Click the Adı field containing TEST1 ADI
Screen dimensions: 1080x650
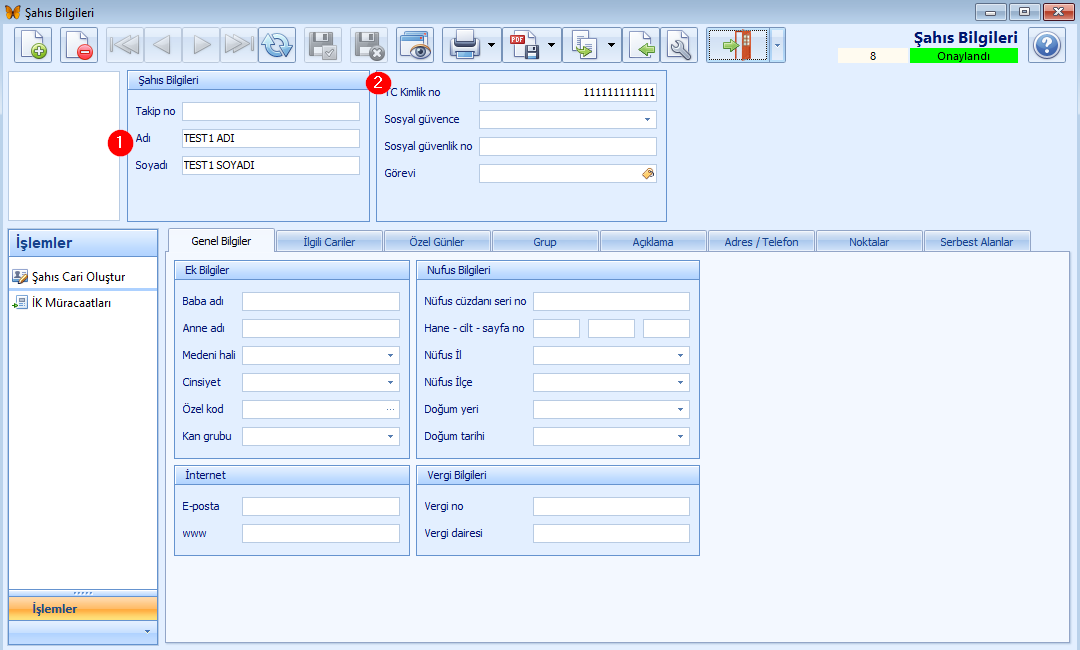click(x=271, y=138)
